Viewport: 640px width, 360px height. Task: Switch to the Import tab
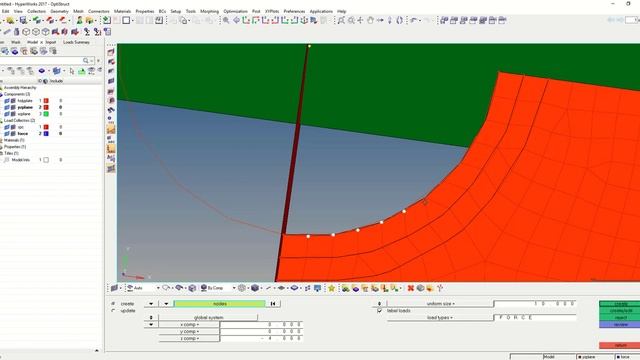click(51, 42)
